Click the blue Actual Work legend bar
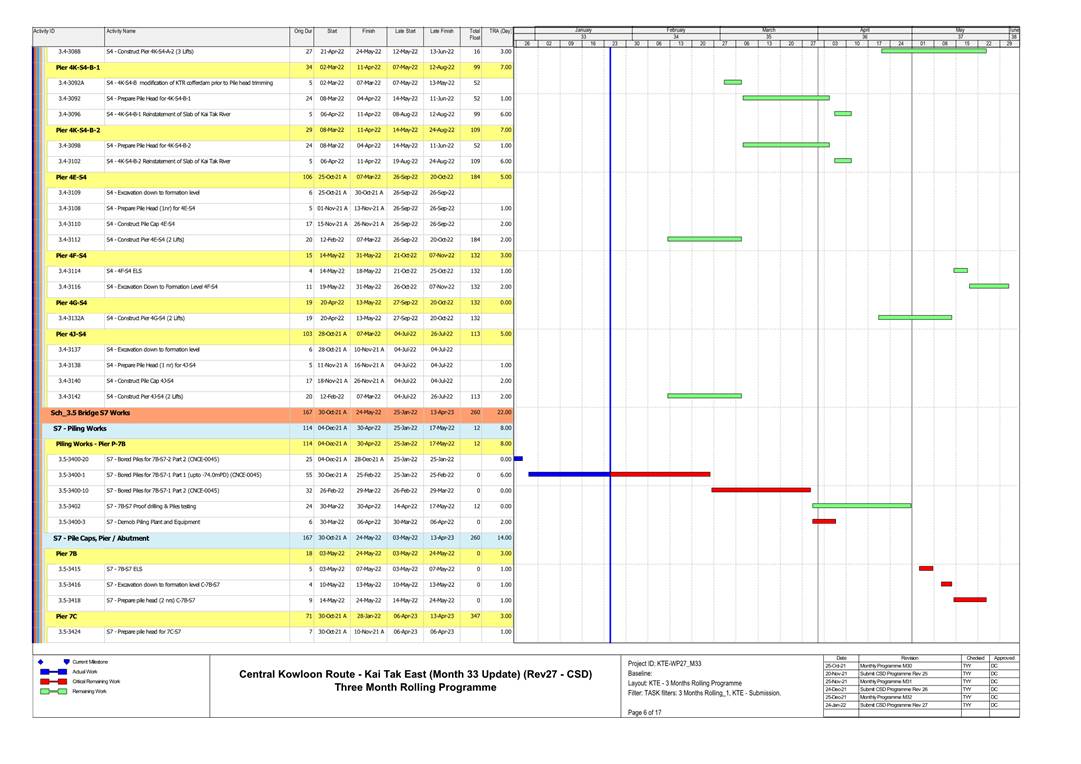The height and width of the screenshot is (764, 1081). (x=50, y=671)
